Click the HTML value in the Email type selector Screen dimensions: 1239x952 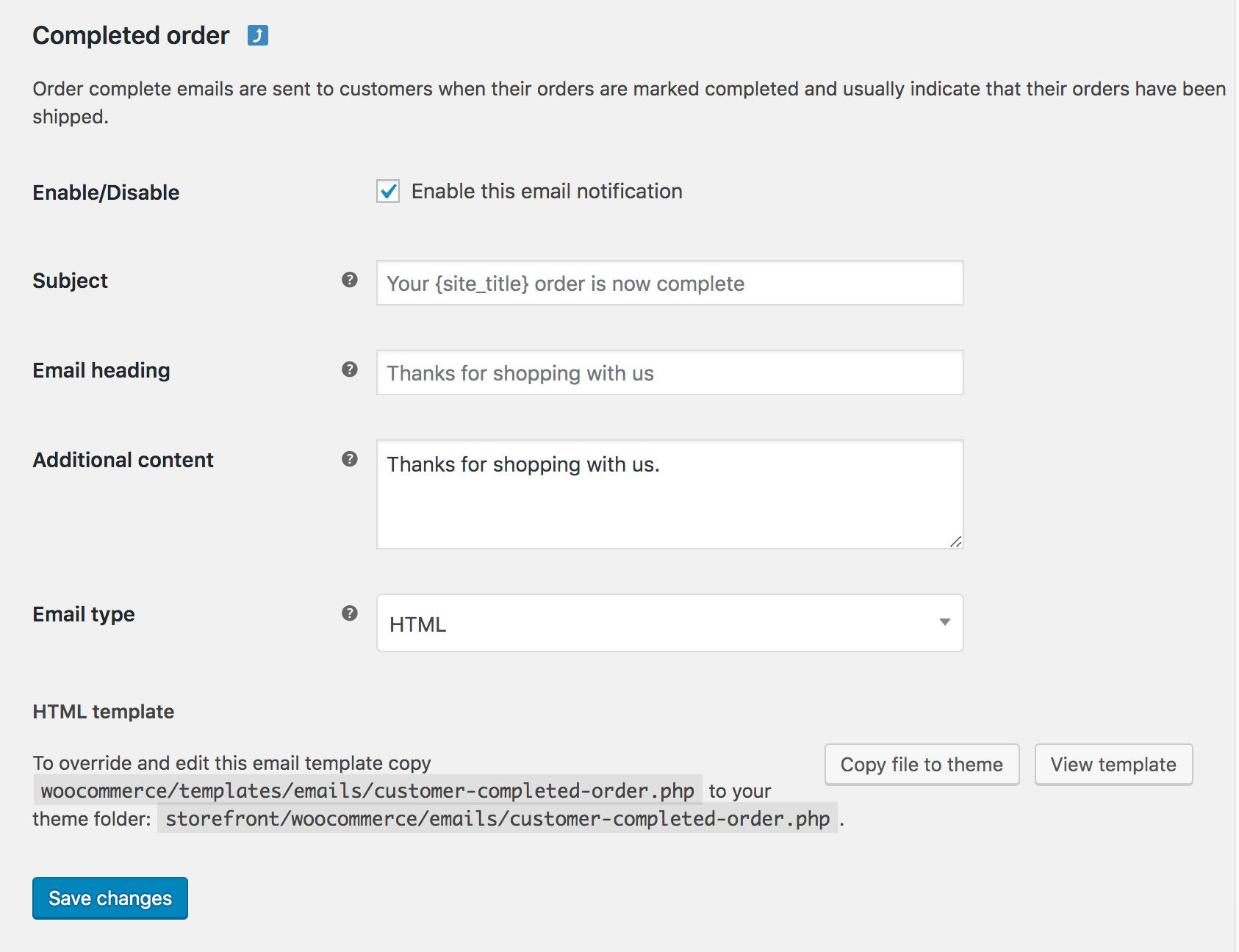click(417, 624)
